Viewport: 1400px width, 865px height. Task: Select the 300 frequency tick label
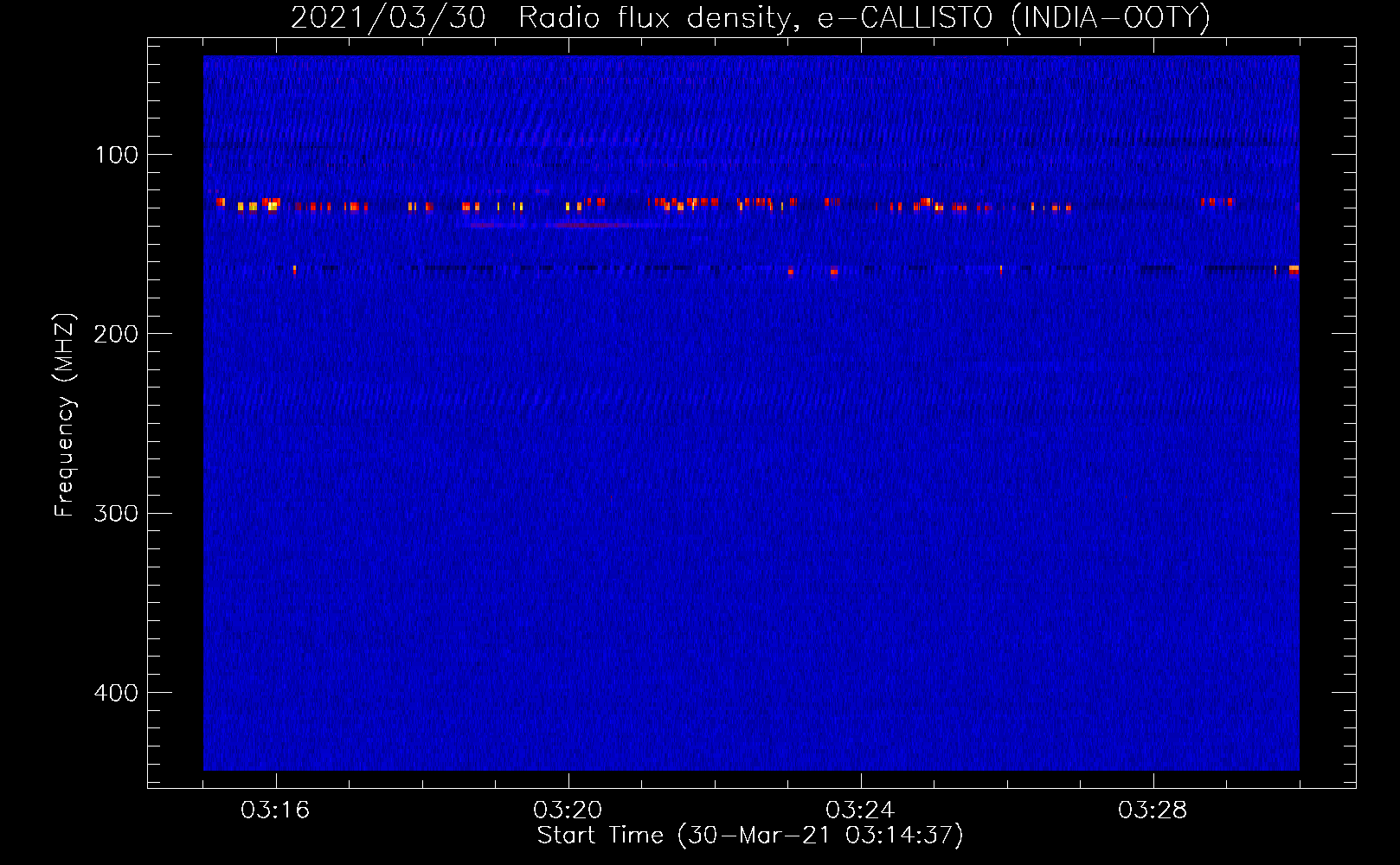pos(116,514)
